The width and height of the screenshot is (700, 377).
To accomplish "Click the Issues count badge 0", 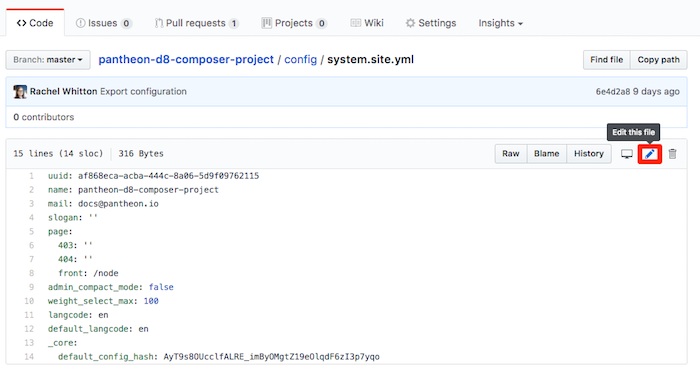I will (126, 23).
